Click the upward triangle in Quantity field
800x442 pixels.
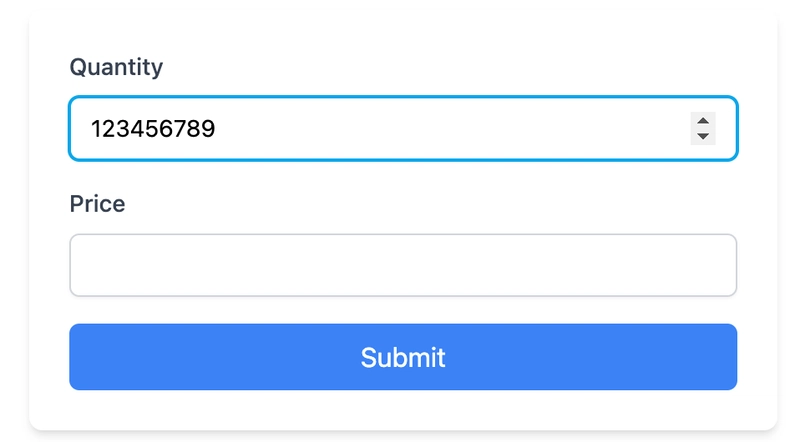703,121
